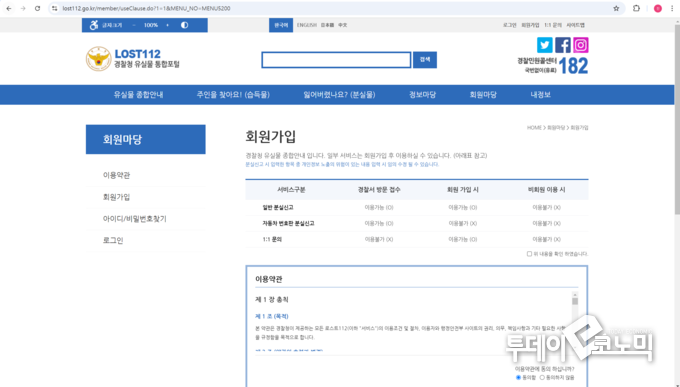Open the 1:1 문의 link in the top bar

tap(553, 25)
